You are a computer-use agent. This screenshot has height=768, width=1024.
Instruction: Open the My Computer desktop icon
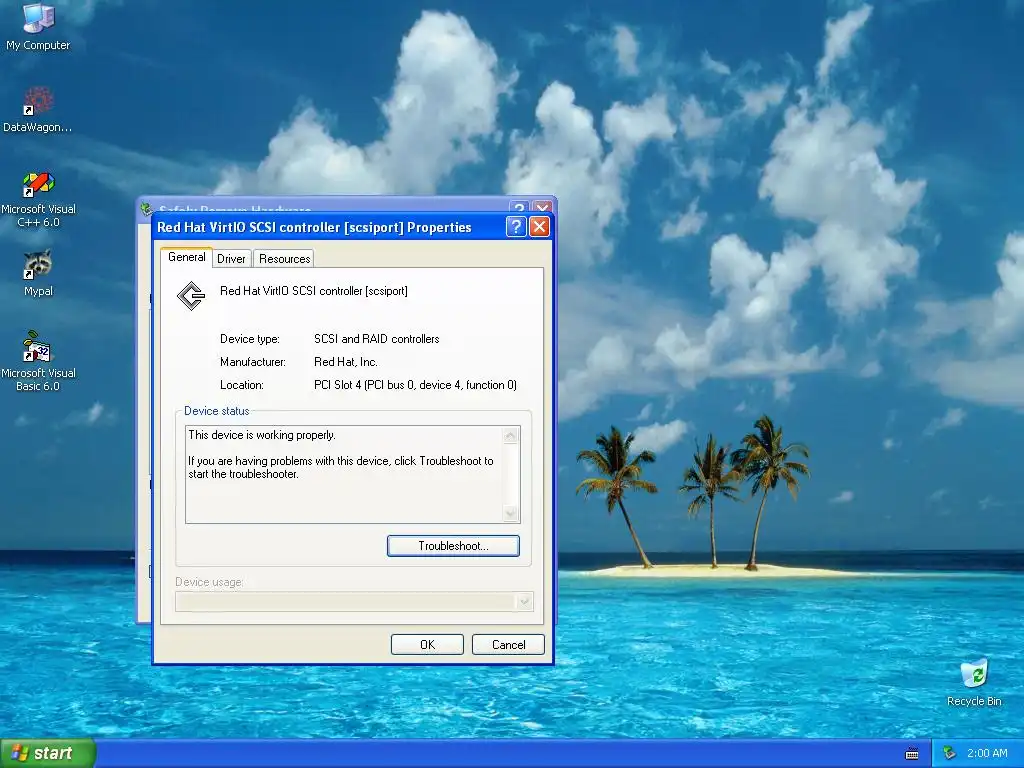(x=38, y=26)
